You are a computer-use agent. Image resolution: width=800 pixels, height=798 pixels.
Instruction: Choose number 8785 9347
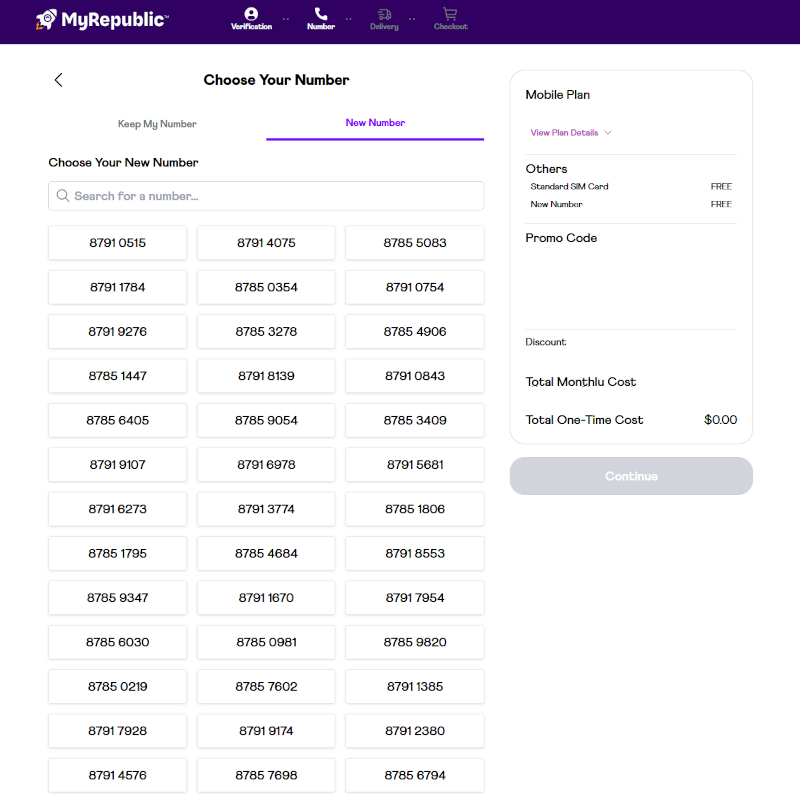click(118, 598)
